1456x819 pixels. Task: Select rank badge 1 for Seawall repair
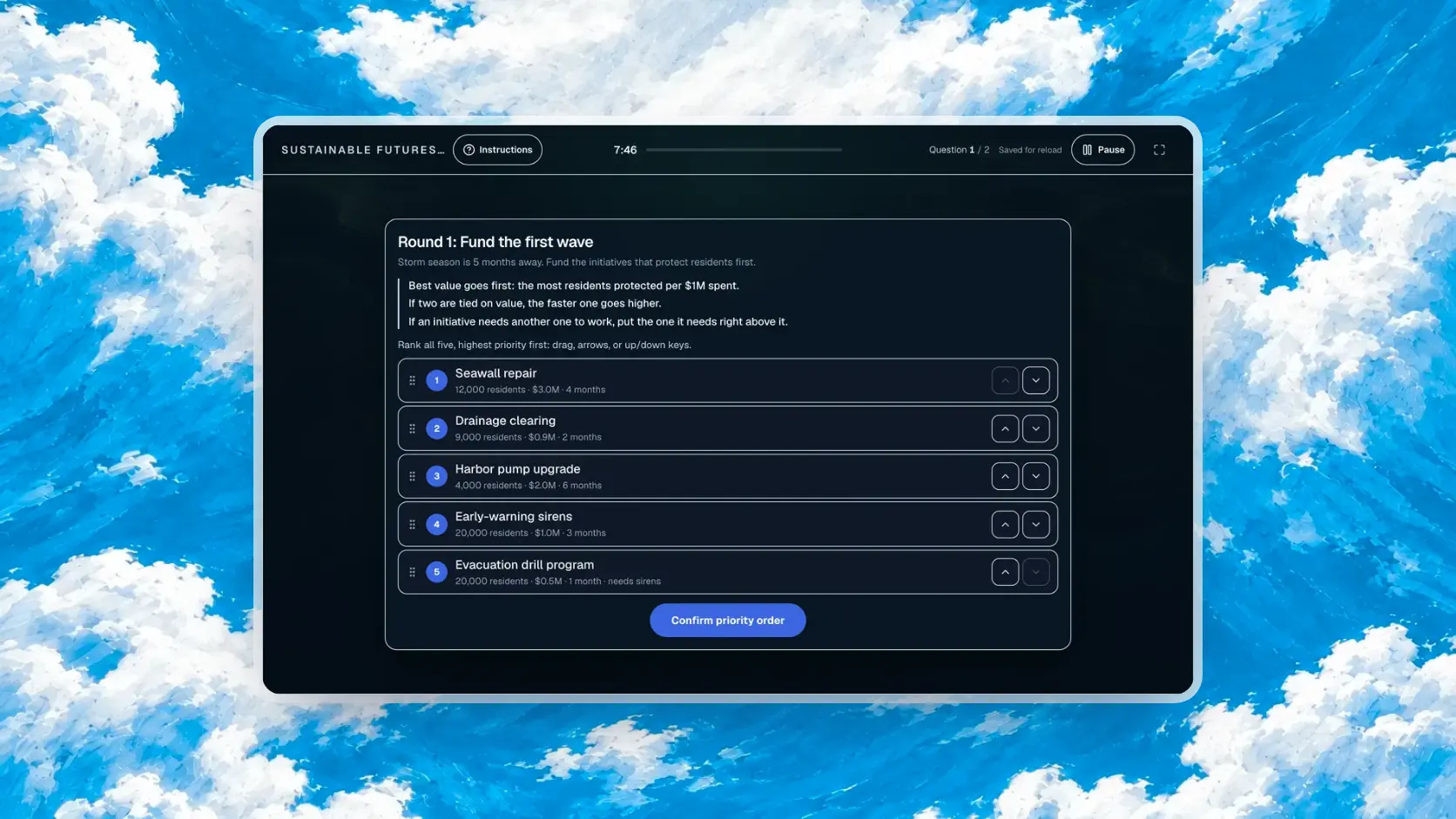[x=436, y=380]
